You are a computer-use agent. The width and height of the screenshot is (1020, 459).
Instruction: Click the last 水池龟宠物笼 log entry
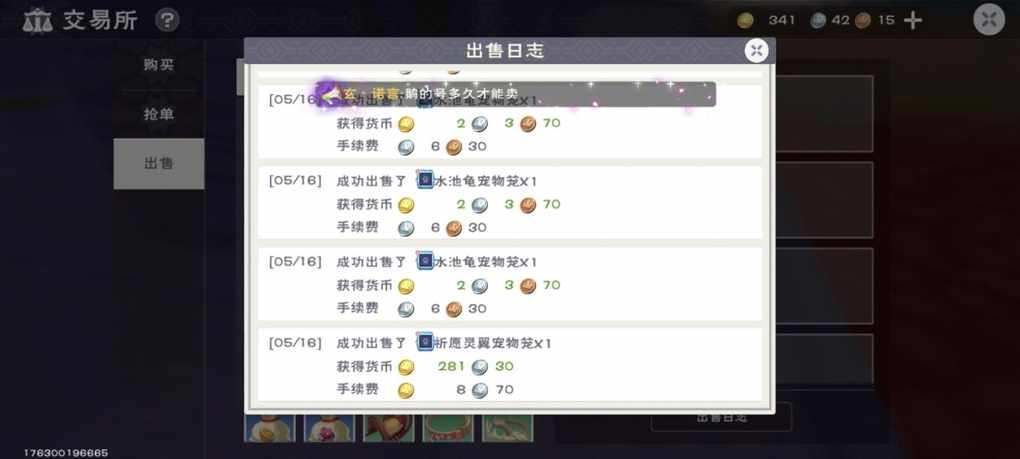tap(509, 283)
